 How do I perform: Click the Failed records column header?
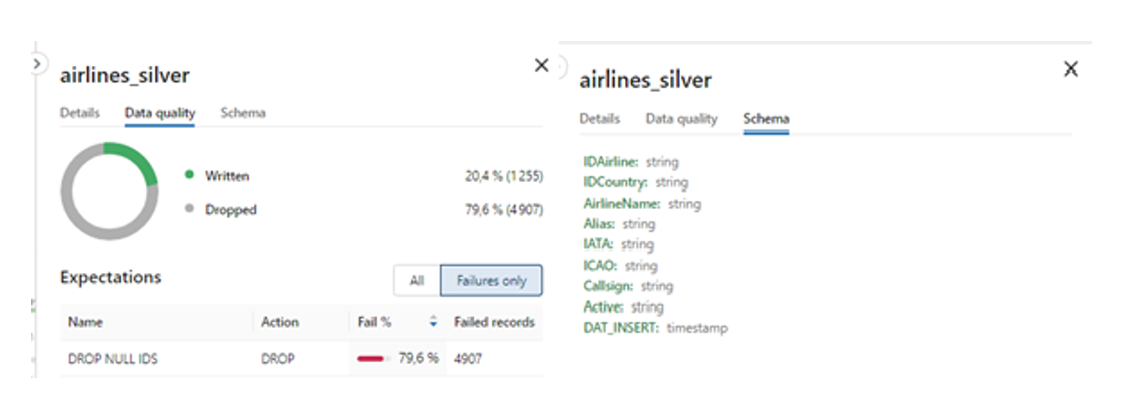coord(494,322)
